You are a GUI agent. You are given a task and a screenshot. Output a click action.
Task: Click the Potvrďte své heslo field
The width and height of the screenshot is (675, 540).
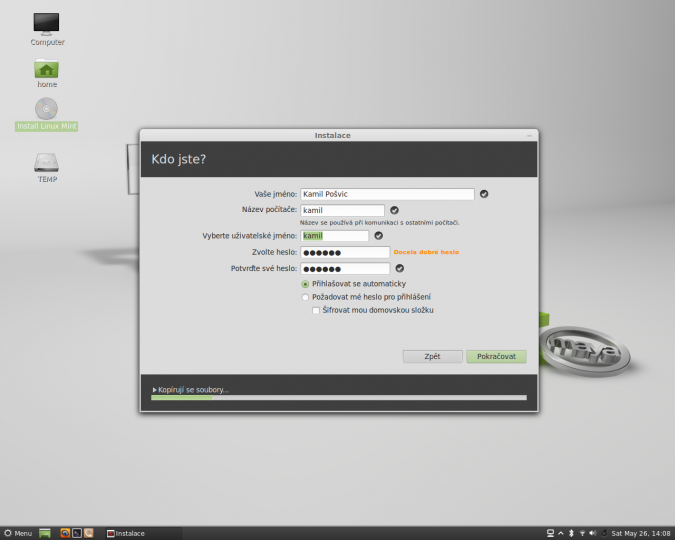pos(345,269)
